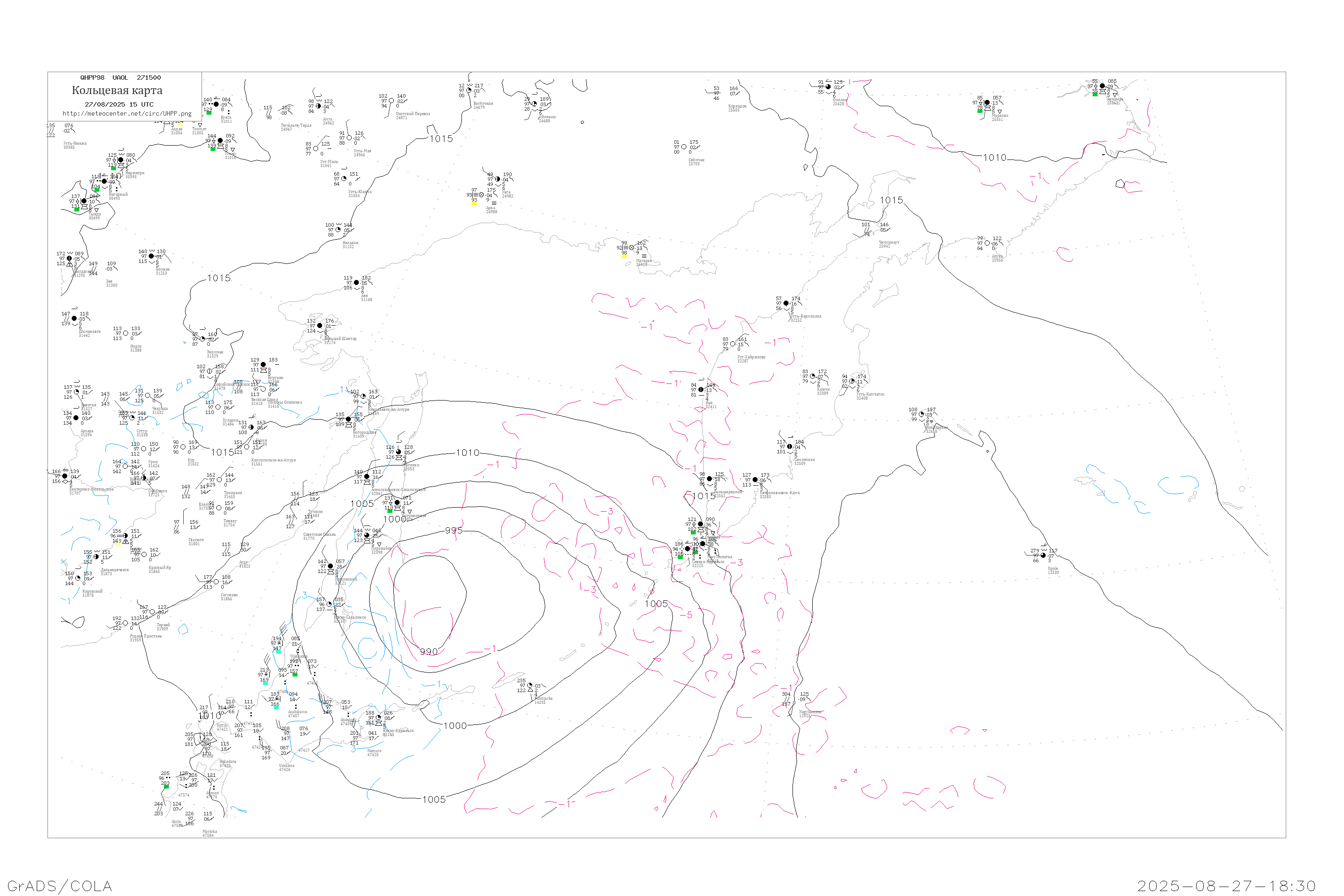Click the 995 isobar label
1344x896 pixels.
click(454, 530)
